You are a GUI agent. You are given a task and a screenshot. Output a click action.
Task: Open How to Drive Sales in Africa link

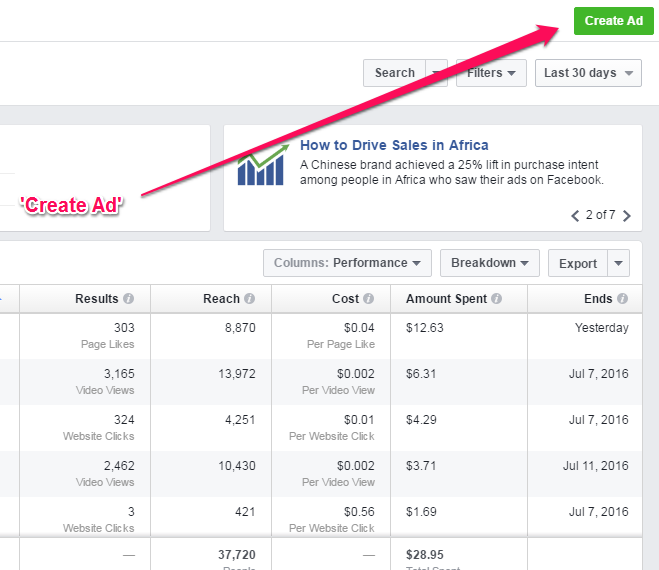pyautogui.click(x=394, y=146)
